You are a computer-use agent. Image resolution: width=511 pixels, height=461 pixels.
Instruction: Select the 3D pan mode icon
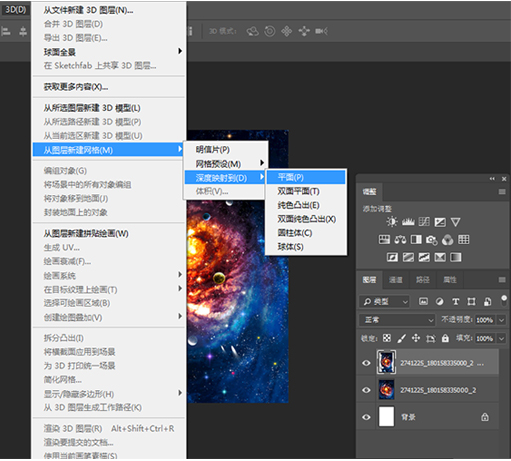coord(287,31)
